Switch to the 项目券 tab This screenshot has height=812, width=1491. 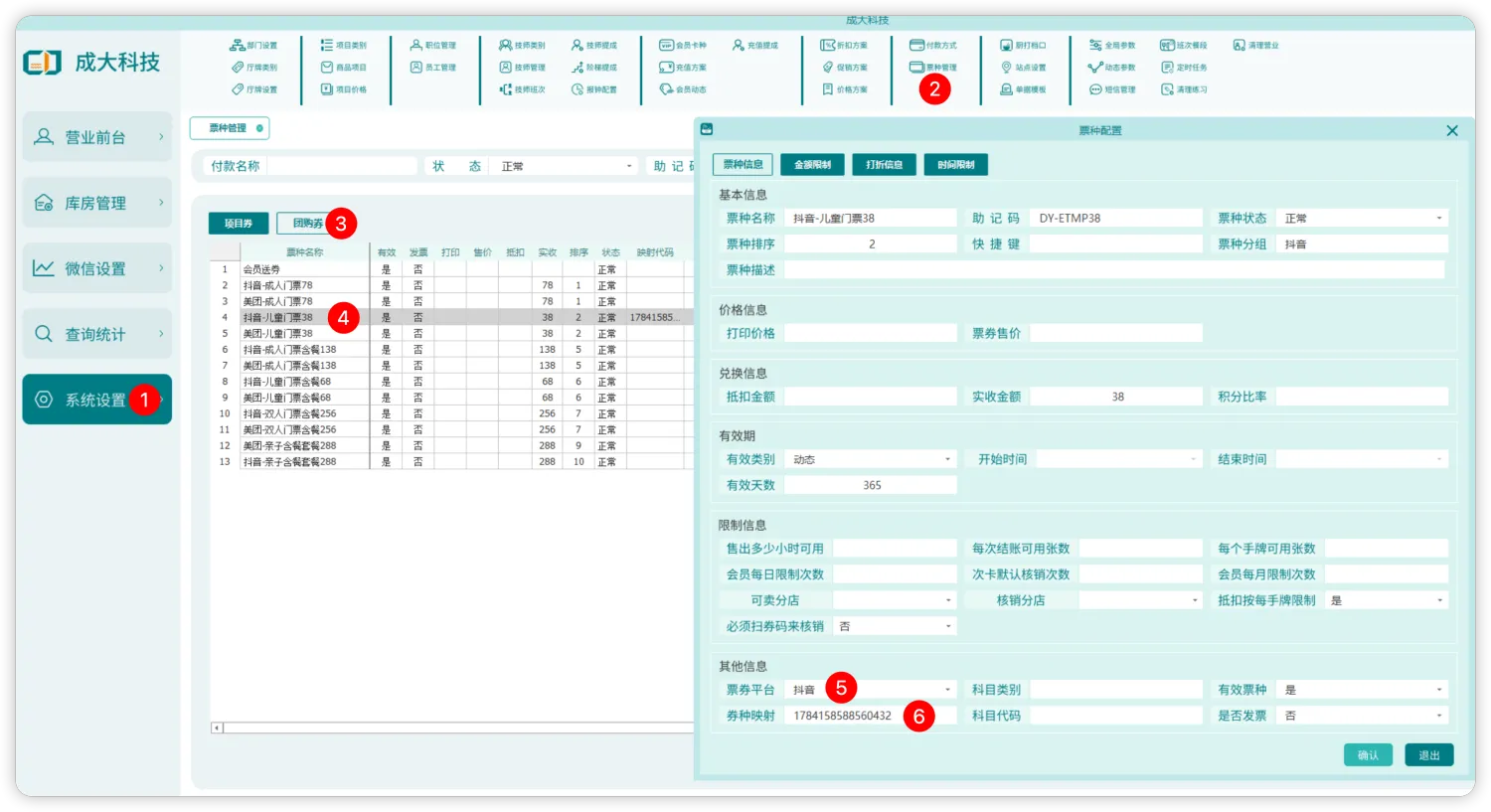(x=239, y=224)
